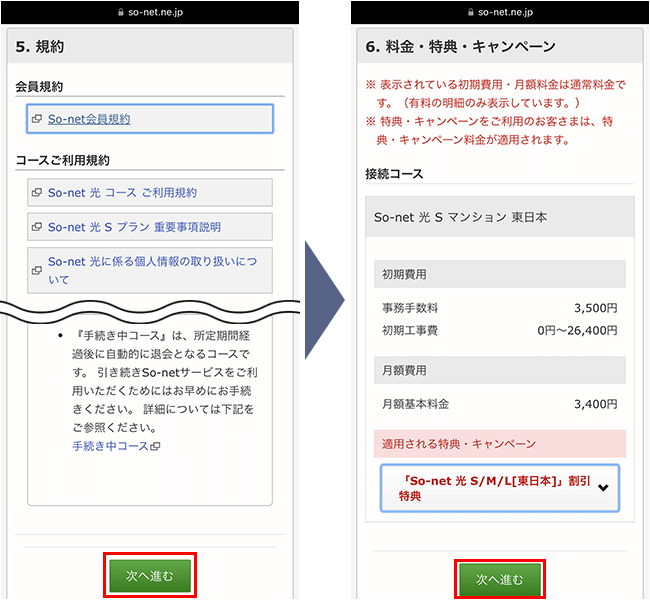Click the 0円〜26,400円 value
This screenshot has width=650, height=600.
tap(577, 330)
